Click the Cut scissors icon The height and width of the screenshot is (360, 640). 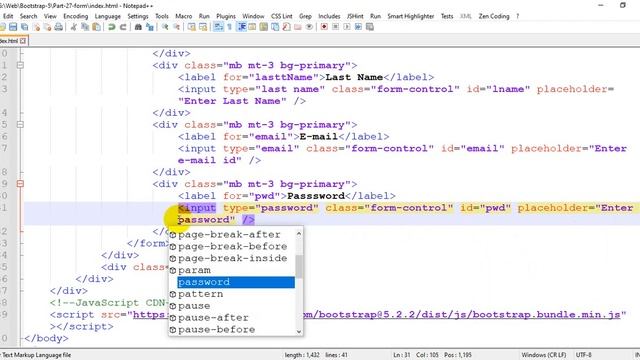(73, 27)
